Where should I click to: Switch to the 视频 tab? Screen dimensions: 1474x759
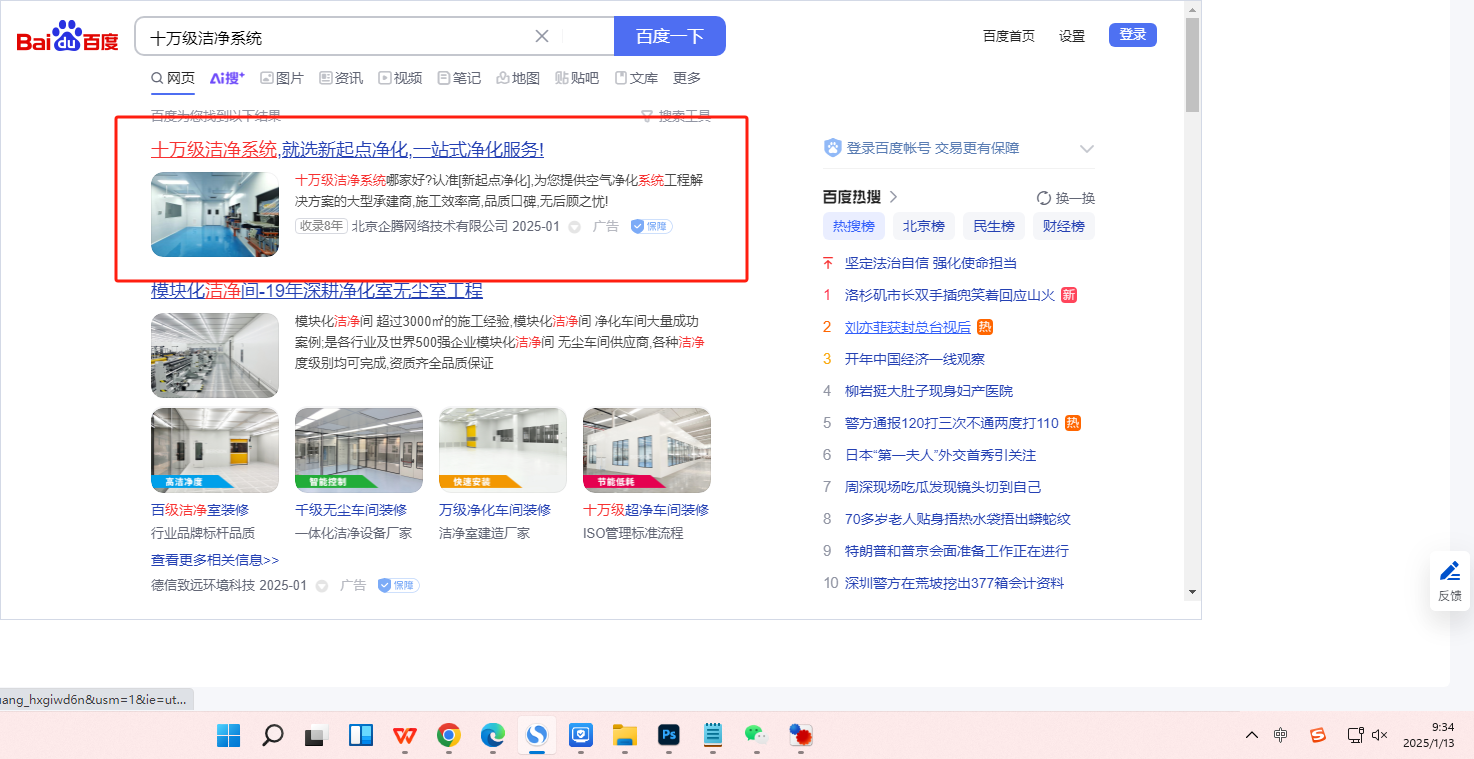click(x=400, y=78)
